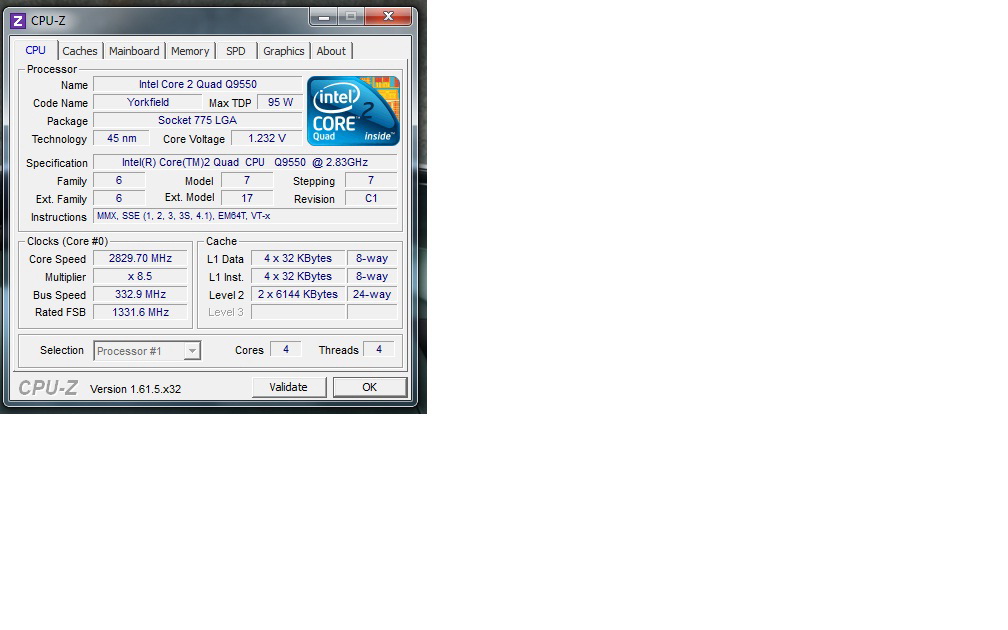Click the CPU-Z purple Z title icon

[x=18, y=21]
